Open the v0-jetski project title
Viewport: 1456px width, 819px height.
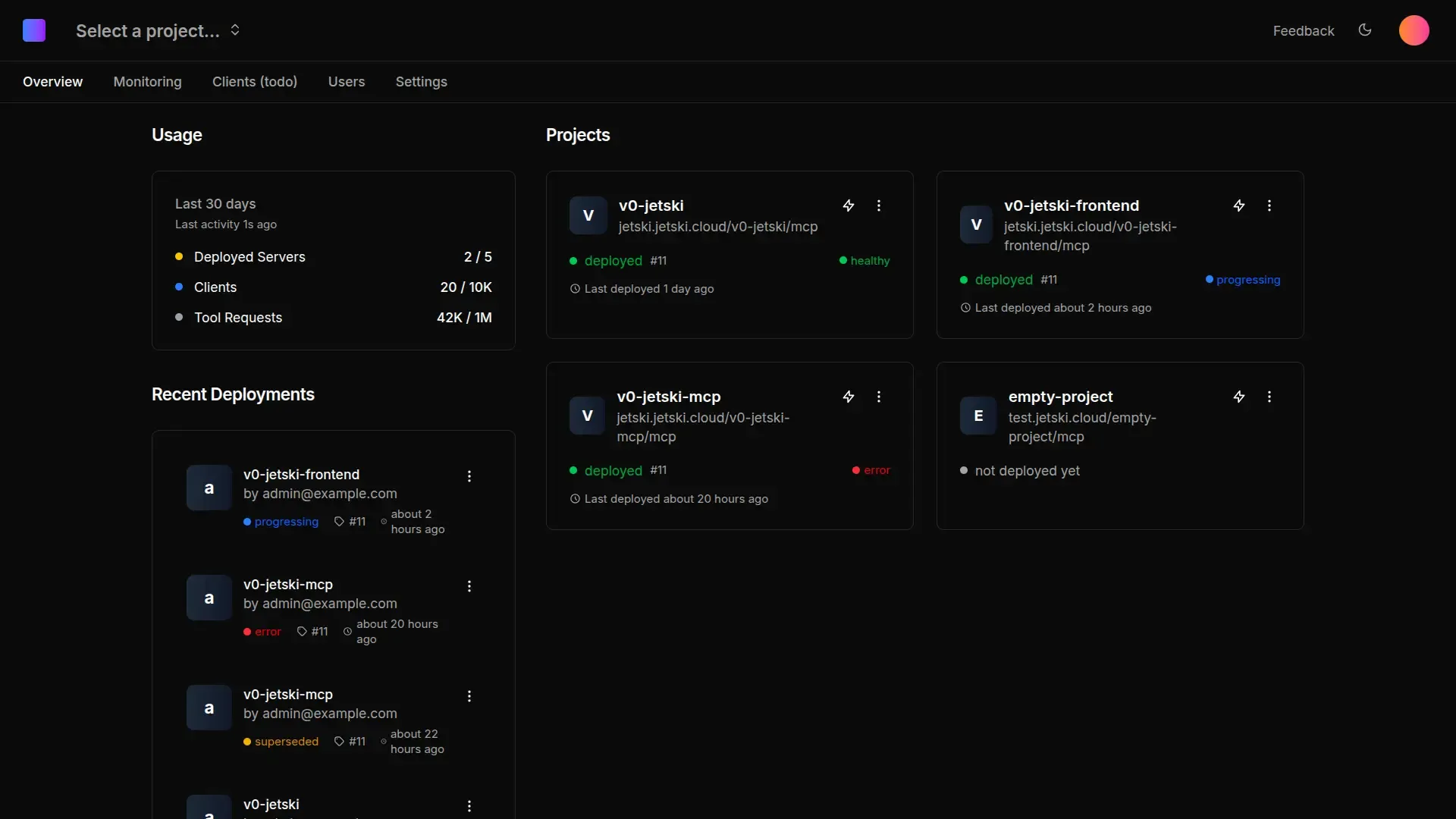[x=651, y=206]
